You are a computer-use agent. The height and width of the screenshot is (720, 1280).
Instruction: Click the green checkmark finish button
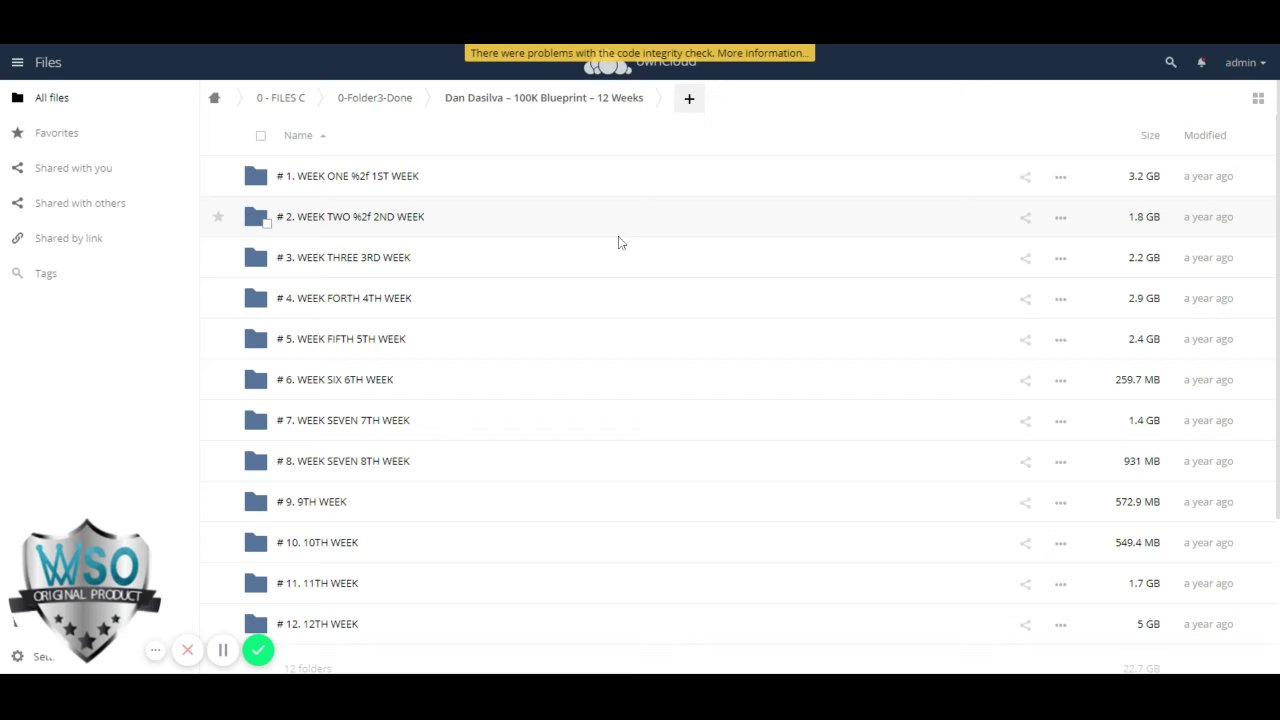[258, 651]
